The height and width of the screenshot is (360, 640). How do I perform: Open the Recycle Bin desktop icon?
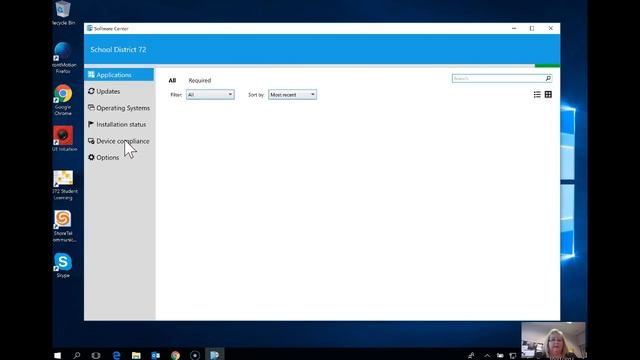(x=63, y=13)
